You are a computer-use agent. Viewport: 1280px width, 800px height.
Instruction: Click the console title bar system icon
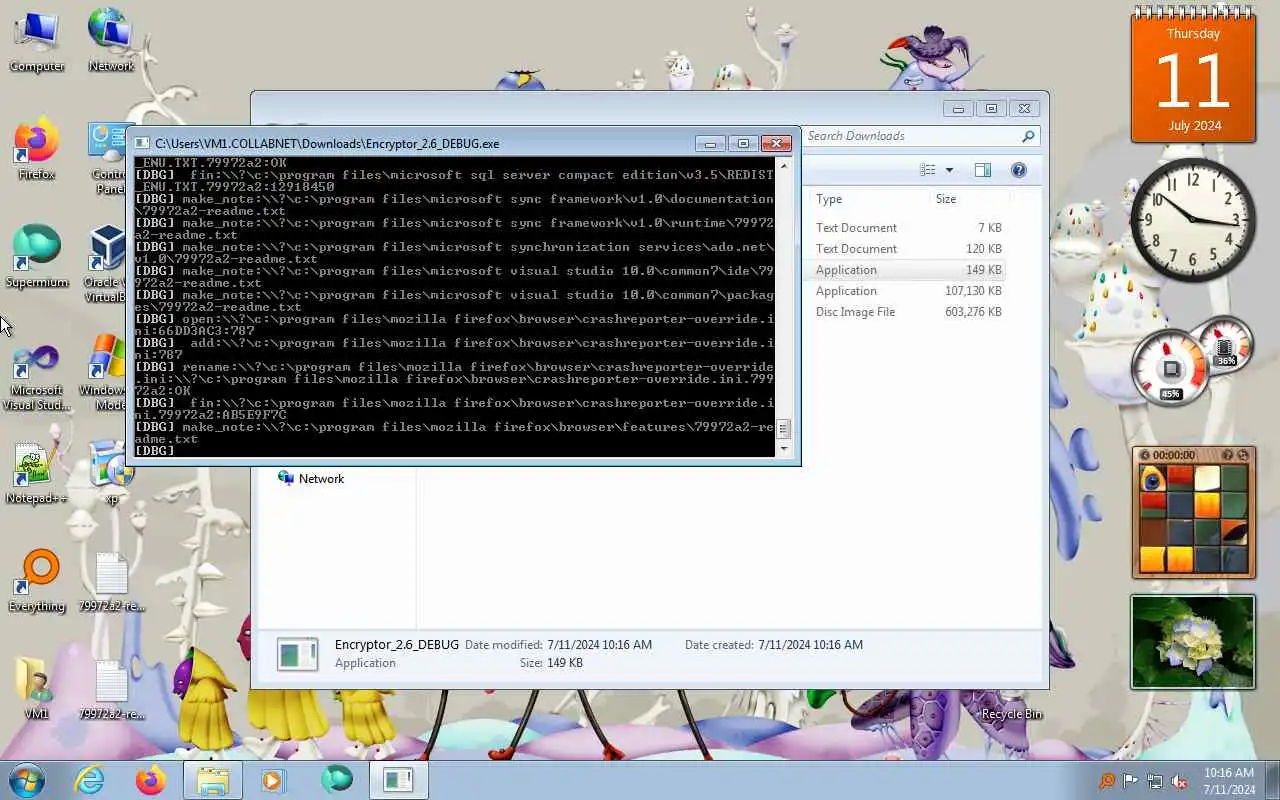[142, 144]
